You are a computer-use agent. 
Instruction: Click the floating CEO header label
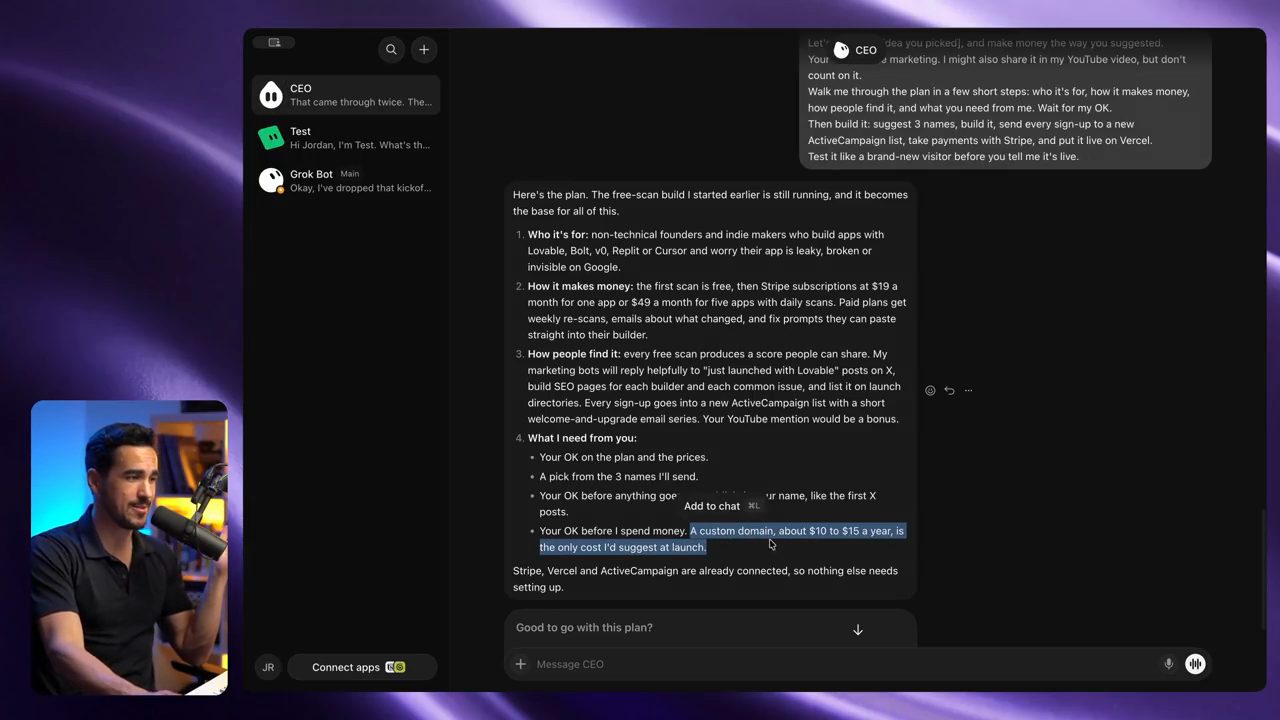click(856, 50)
